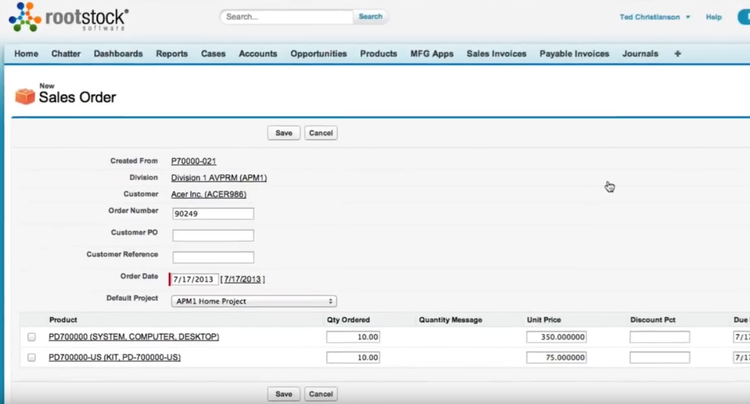Click the Customer PO input field
The image size is (750, 404).
pyautogui.click(x=213, y=235)
